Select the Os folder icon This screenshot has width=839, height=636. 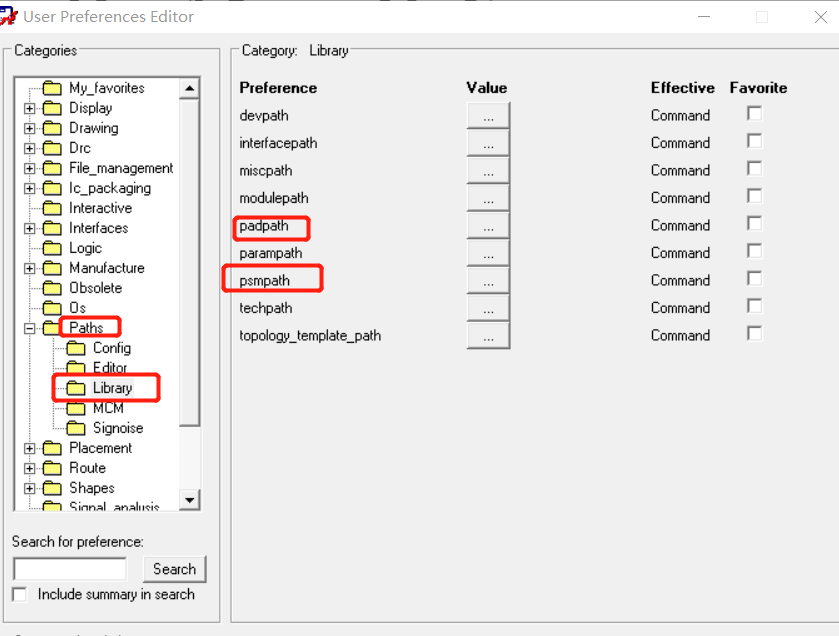pos(52,308)
